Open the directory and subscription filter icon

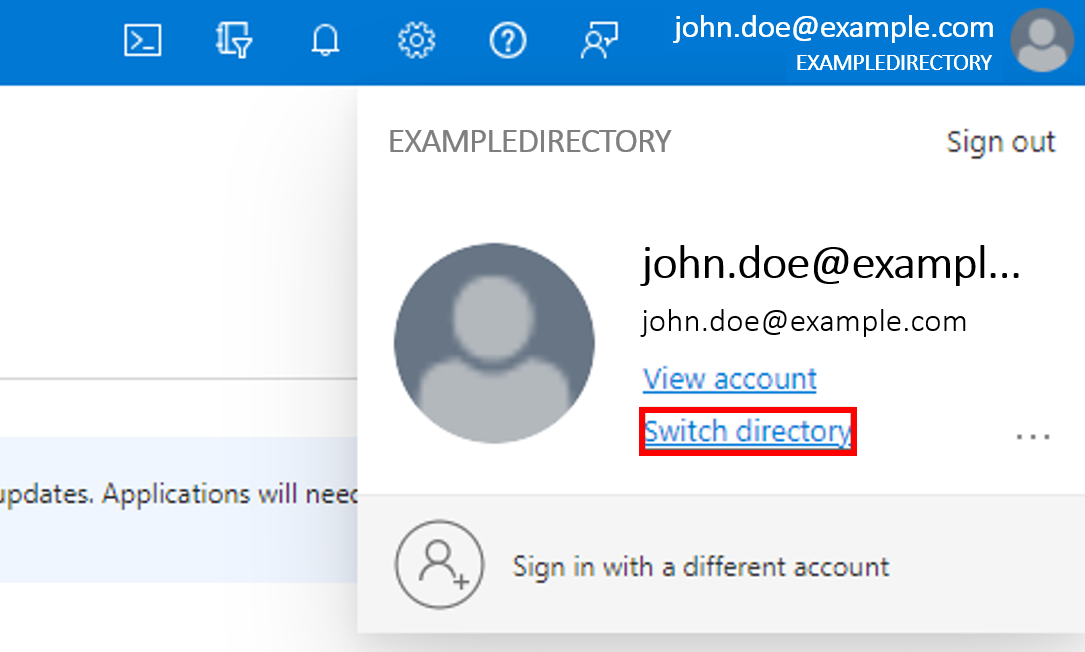(233, 40)
